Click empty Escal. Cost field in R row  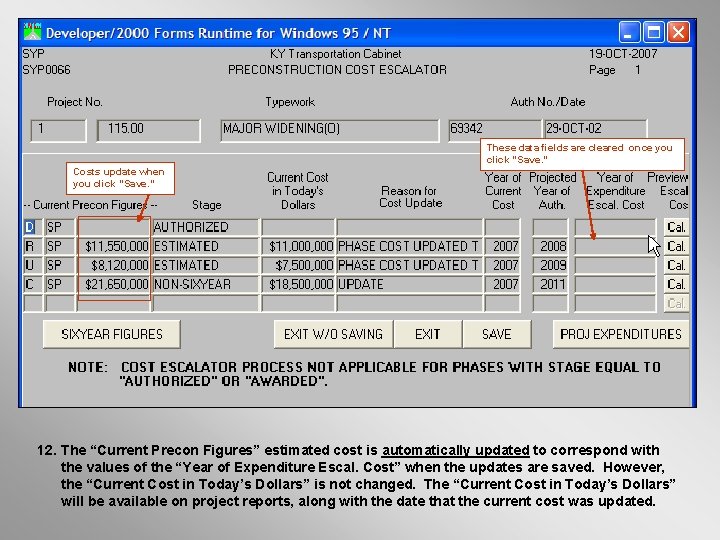point(615,247)
